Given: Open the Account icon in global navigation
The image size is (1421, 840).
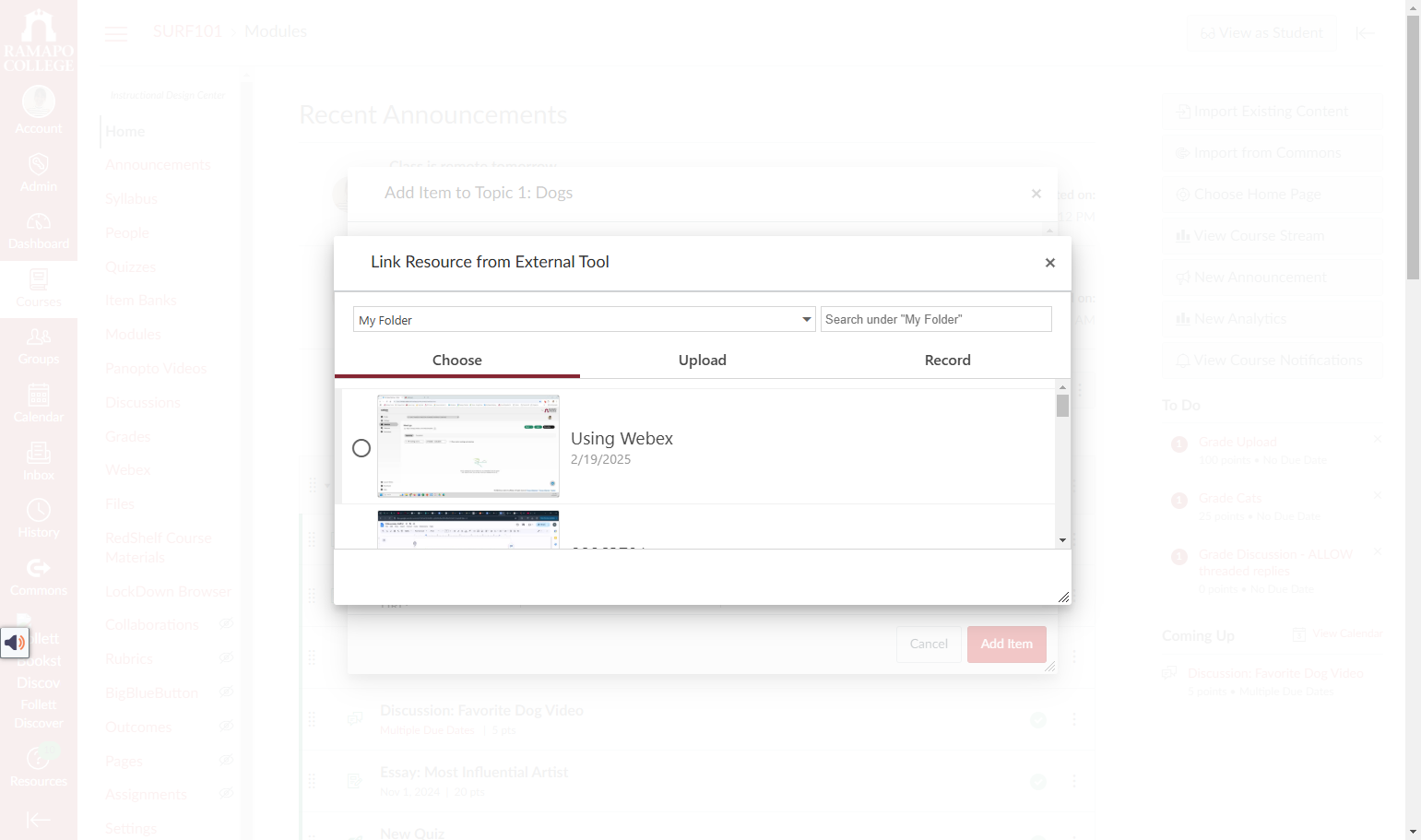Looking at the screenshot, I should tap(39, 110).
